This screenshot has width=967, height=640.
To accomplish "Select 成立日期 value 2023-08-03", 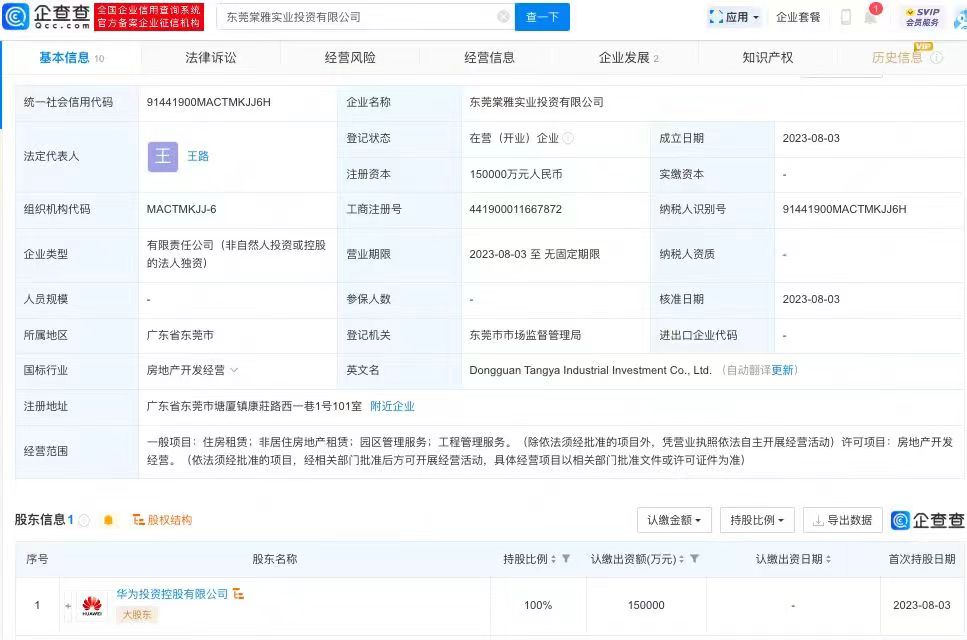I will (811, 138).
